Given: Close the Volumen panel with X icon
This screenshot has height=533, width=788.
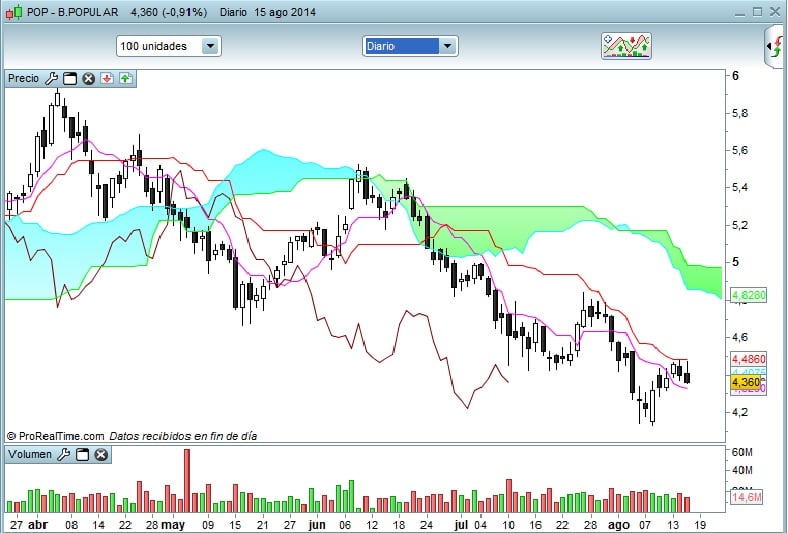Looking at the screenshot, I should 101,455.
